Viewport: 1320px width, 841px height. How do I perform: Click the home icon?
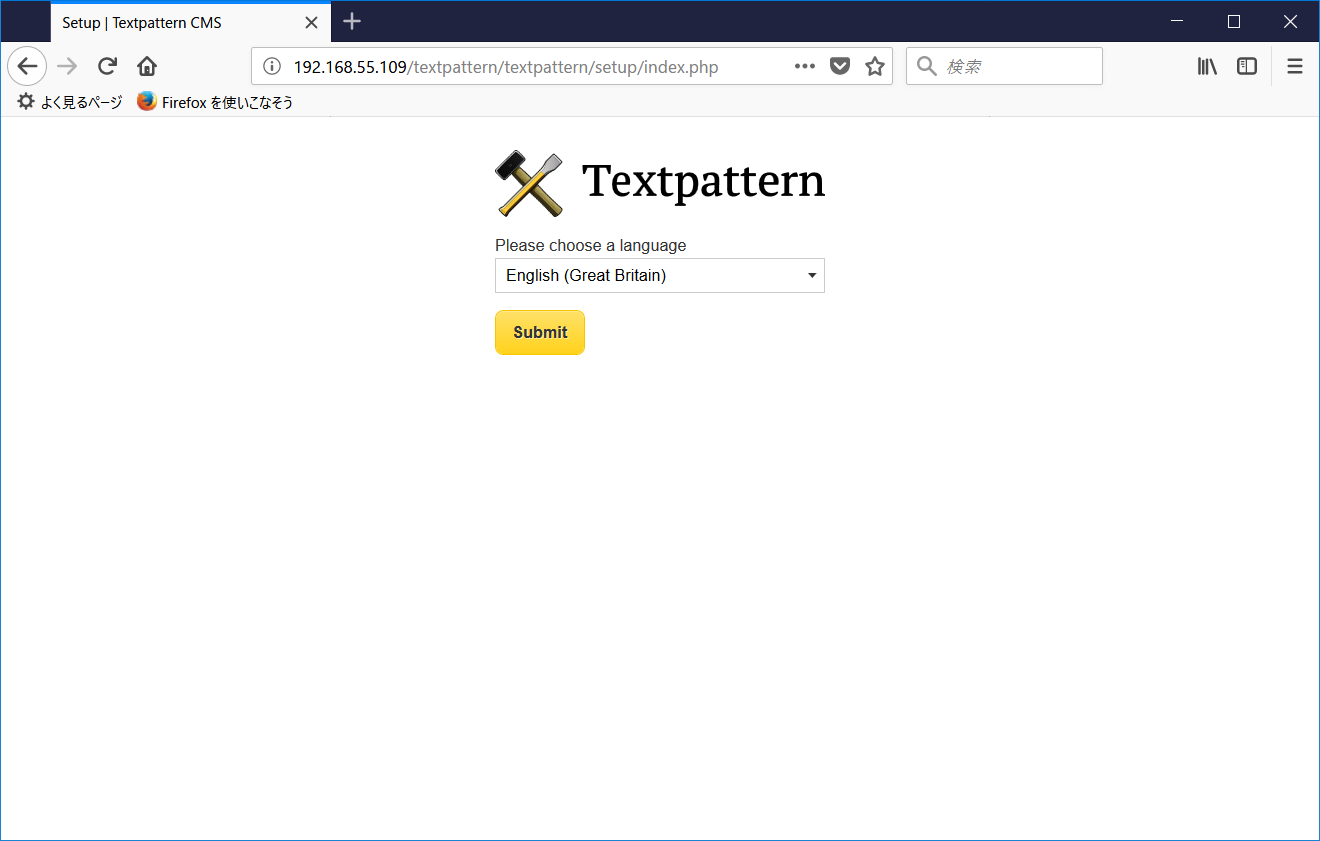pos(146,66)
